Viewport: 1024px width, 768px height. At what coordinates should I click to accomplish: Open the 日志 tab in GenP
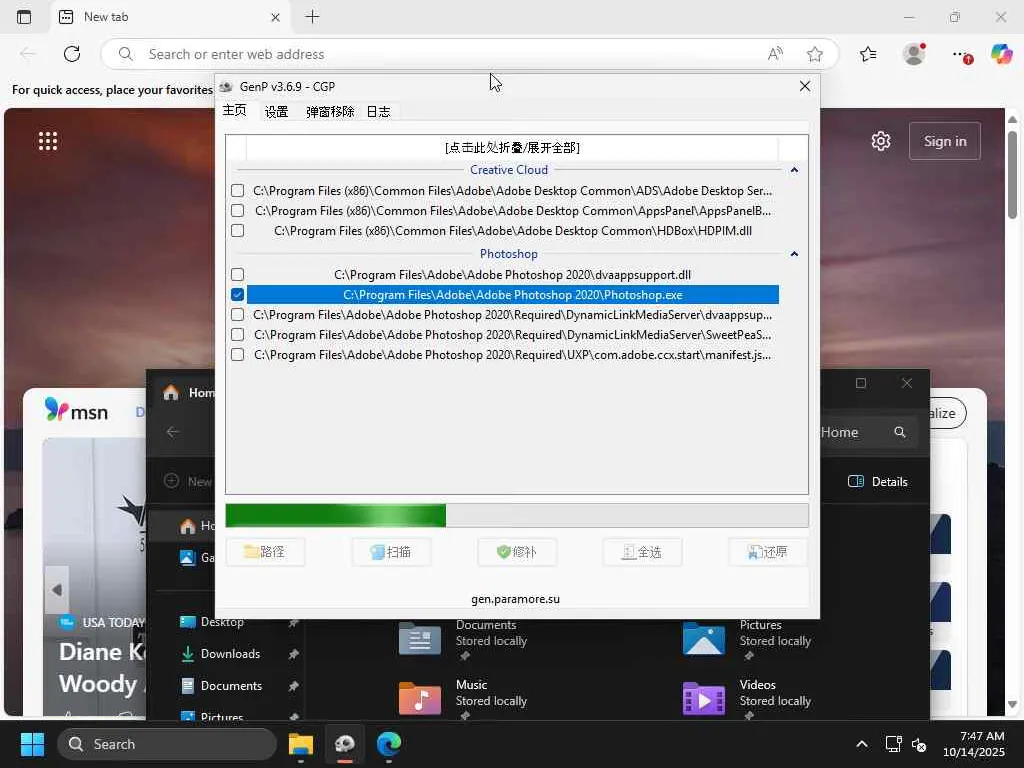tap(378, 112)
